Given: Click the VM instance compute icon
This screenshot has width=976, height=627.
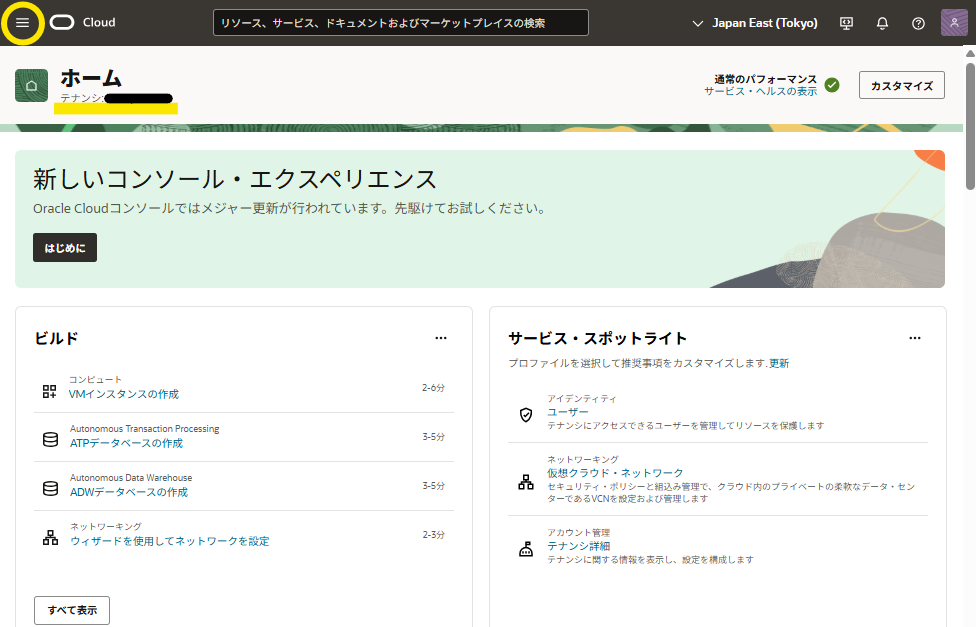Looking at the screenshot, I should (49, 391).
